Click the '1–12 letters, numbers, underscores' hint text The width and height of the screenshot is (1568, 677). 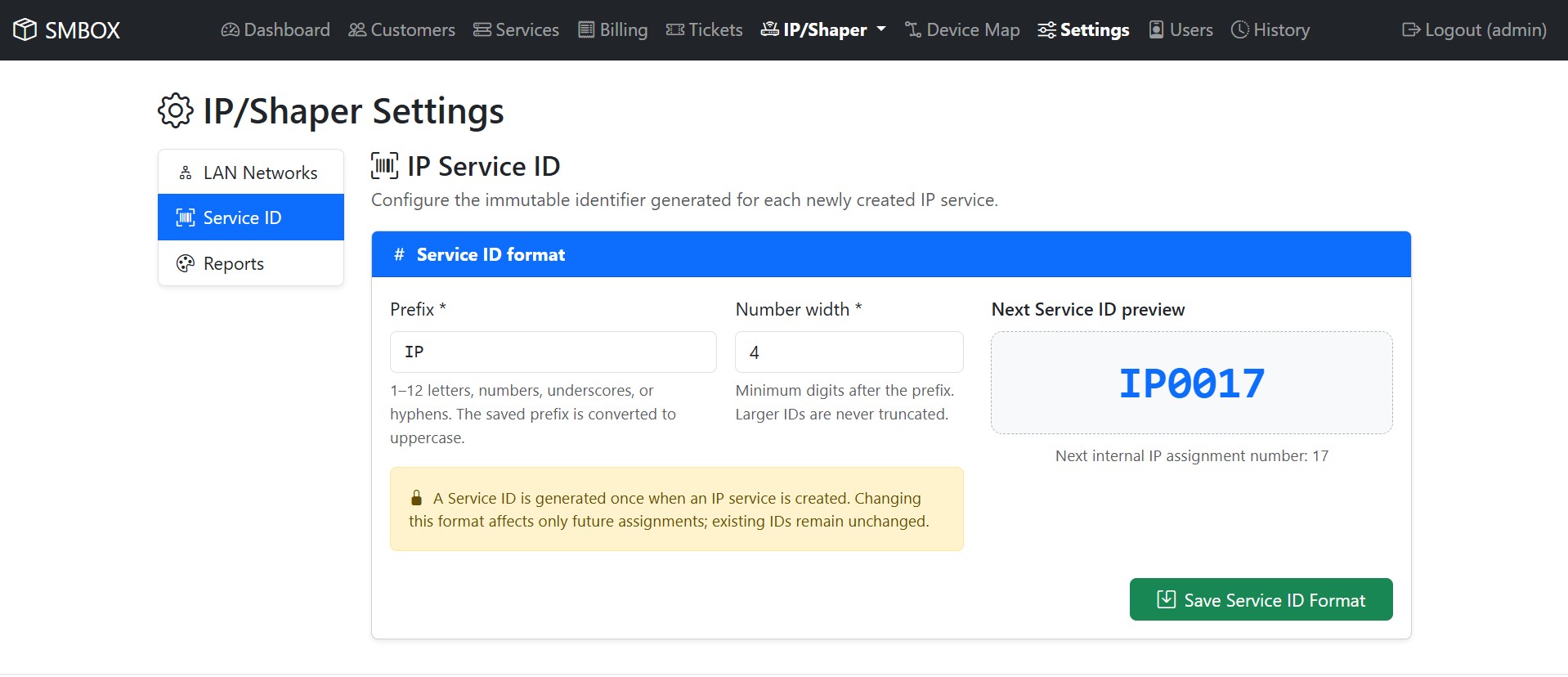click(x=533, y=414)
